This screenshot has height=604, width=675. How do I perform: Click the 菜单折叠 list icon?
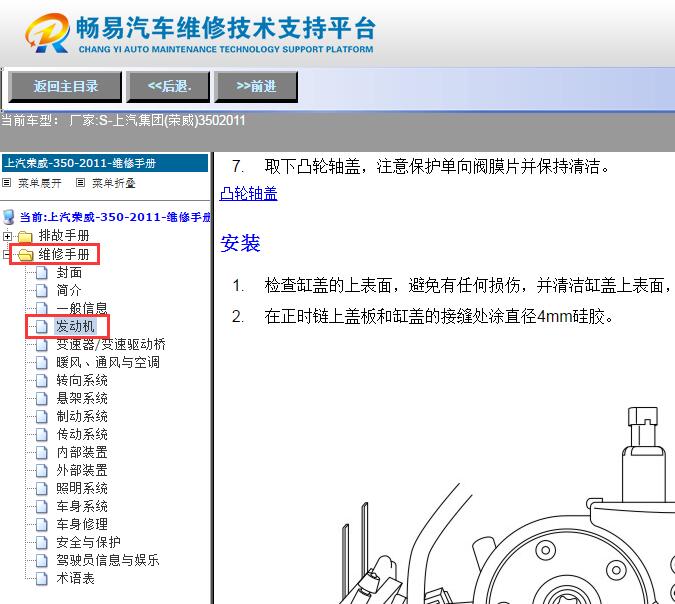click(81, 183)
